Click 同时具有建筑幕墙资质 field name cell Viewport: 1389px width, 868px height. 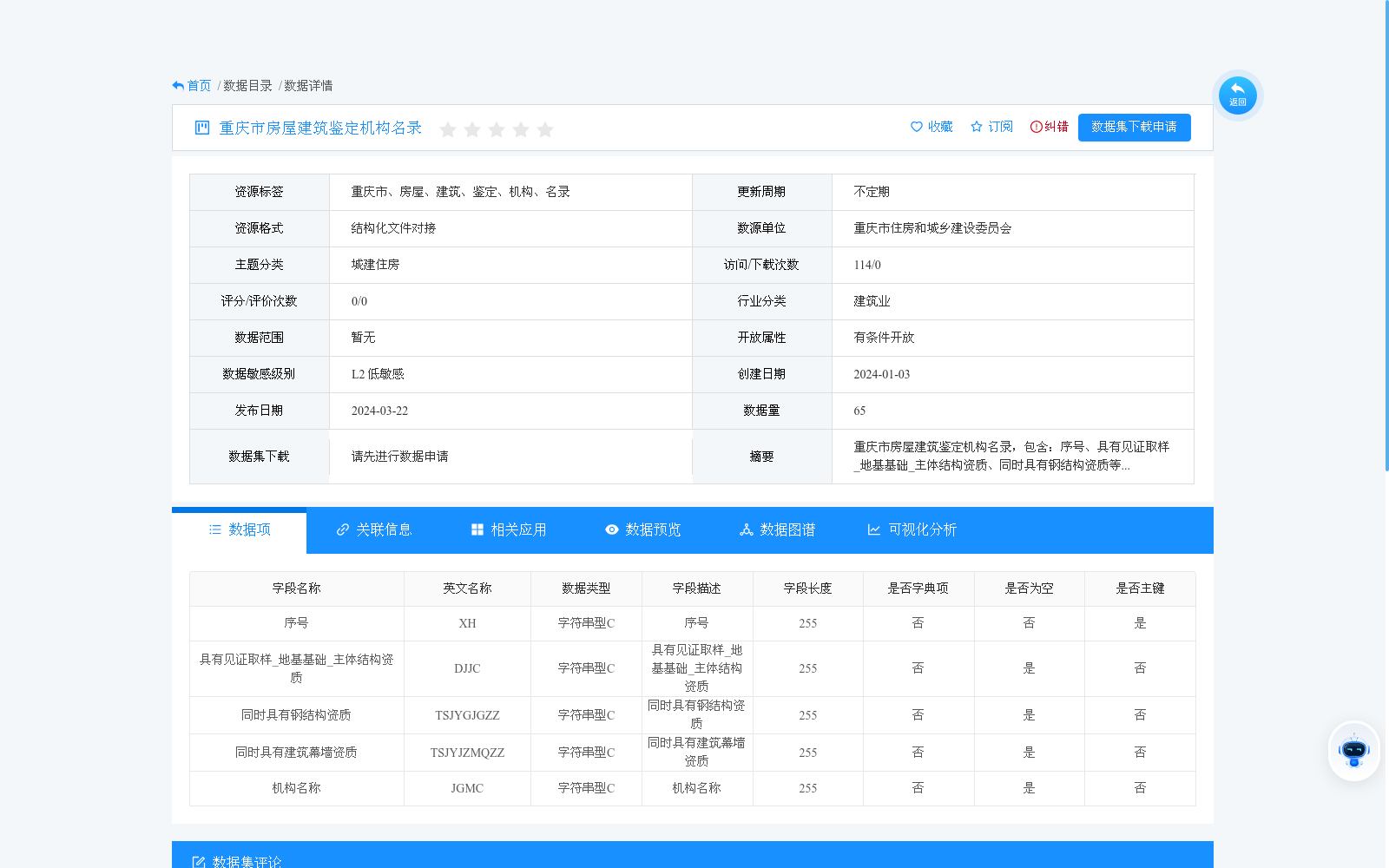296,753
